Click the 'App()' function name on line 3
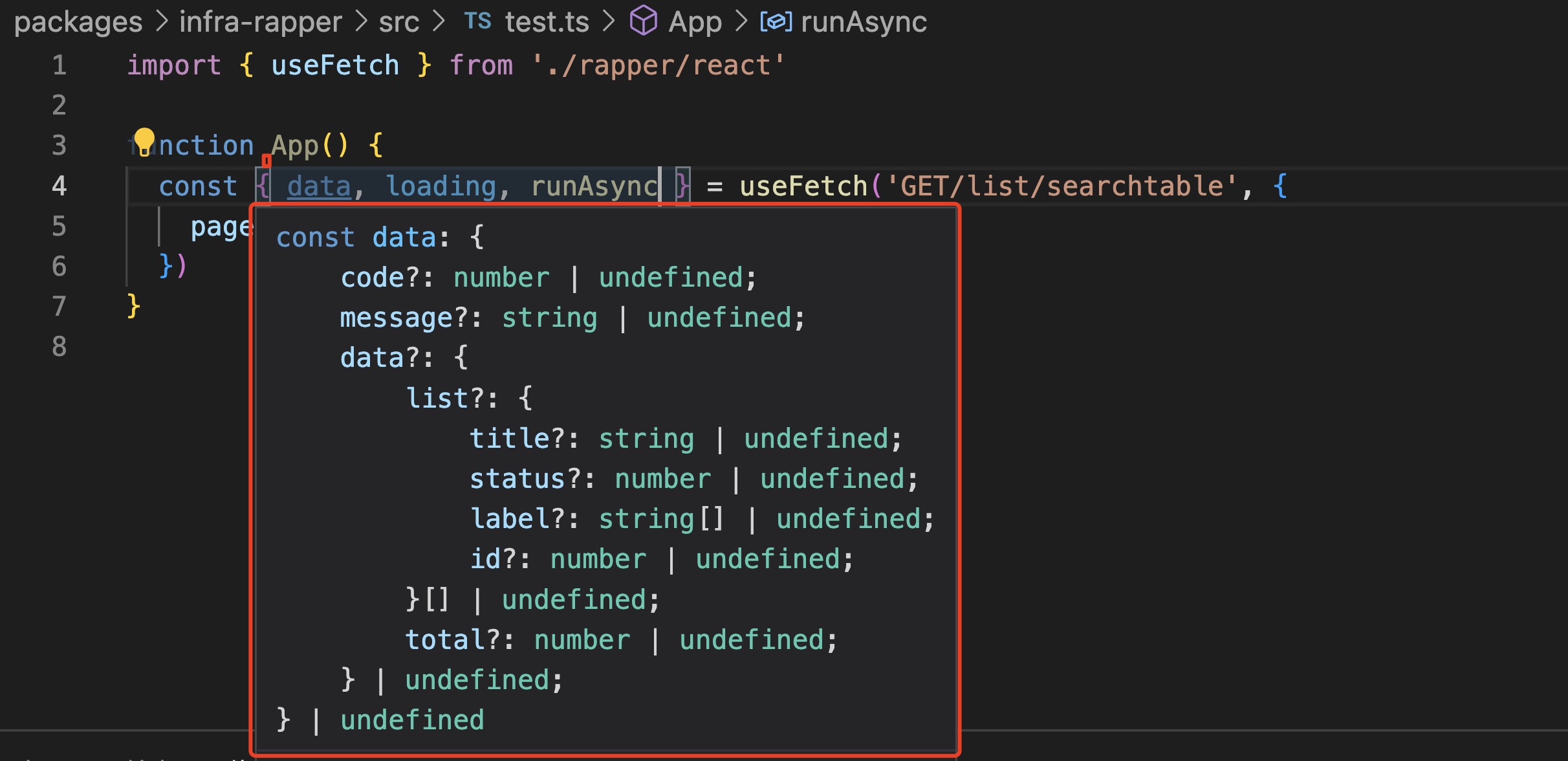Screen dimensions: 1568x761 click(x=310, y=146)
